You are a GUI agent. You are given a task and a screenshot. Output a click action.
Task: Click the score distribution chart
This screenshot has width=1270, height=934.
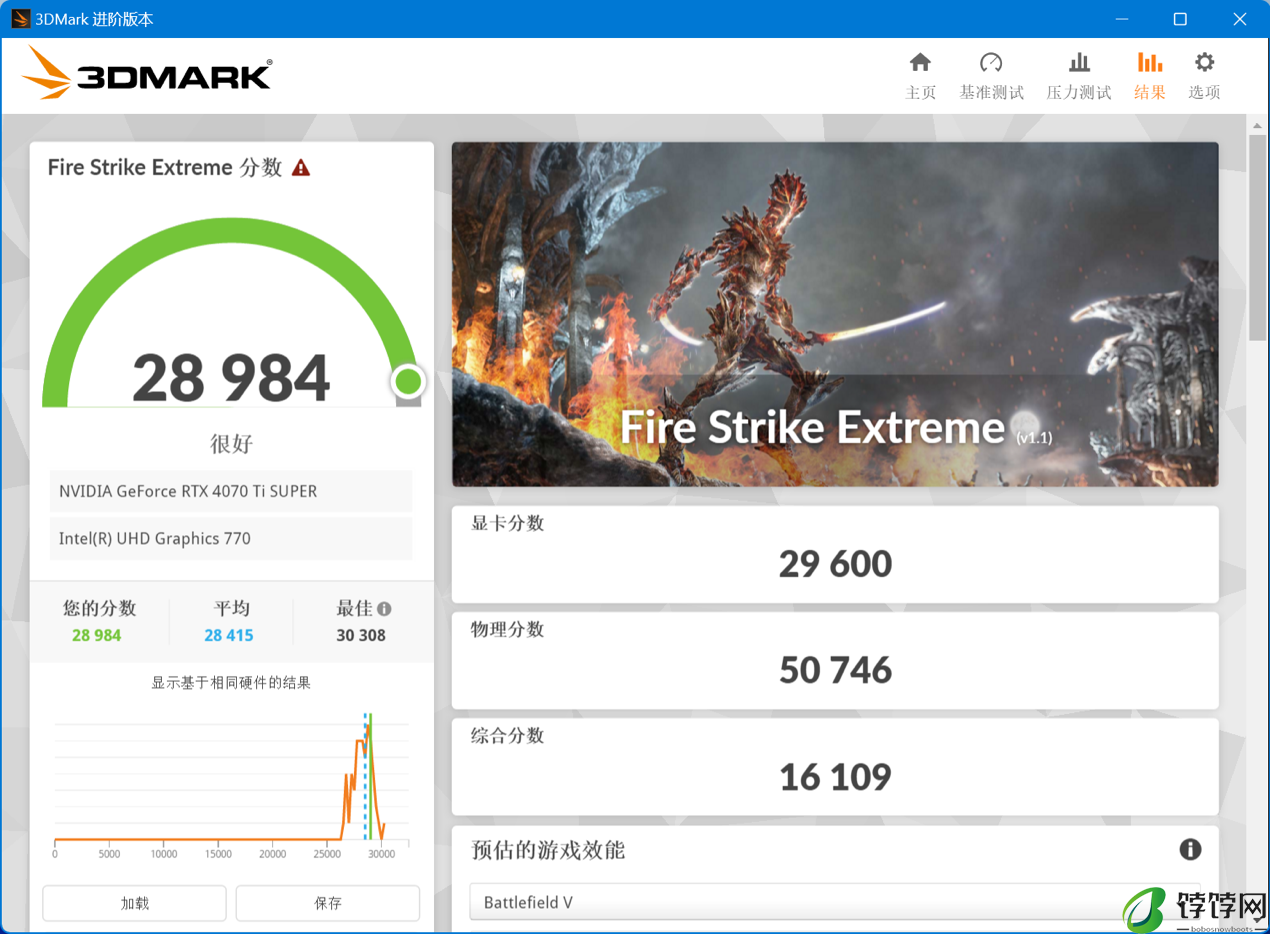tap(231, 784)
